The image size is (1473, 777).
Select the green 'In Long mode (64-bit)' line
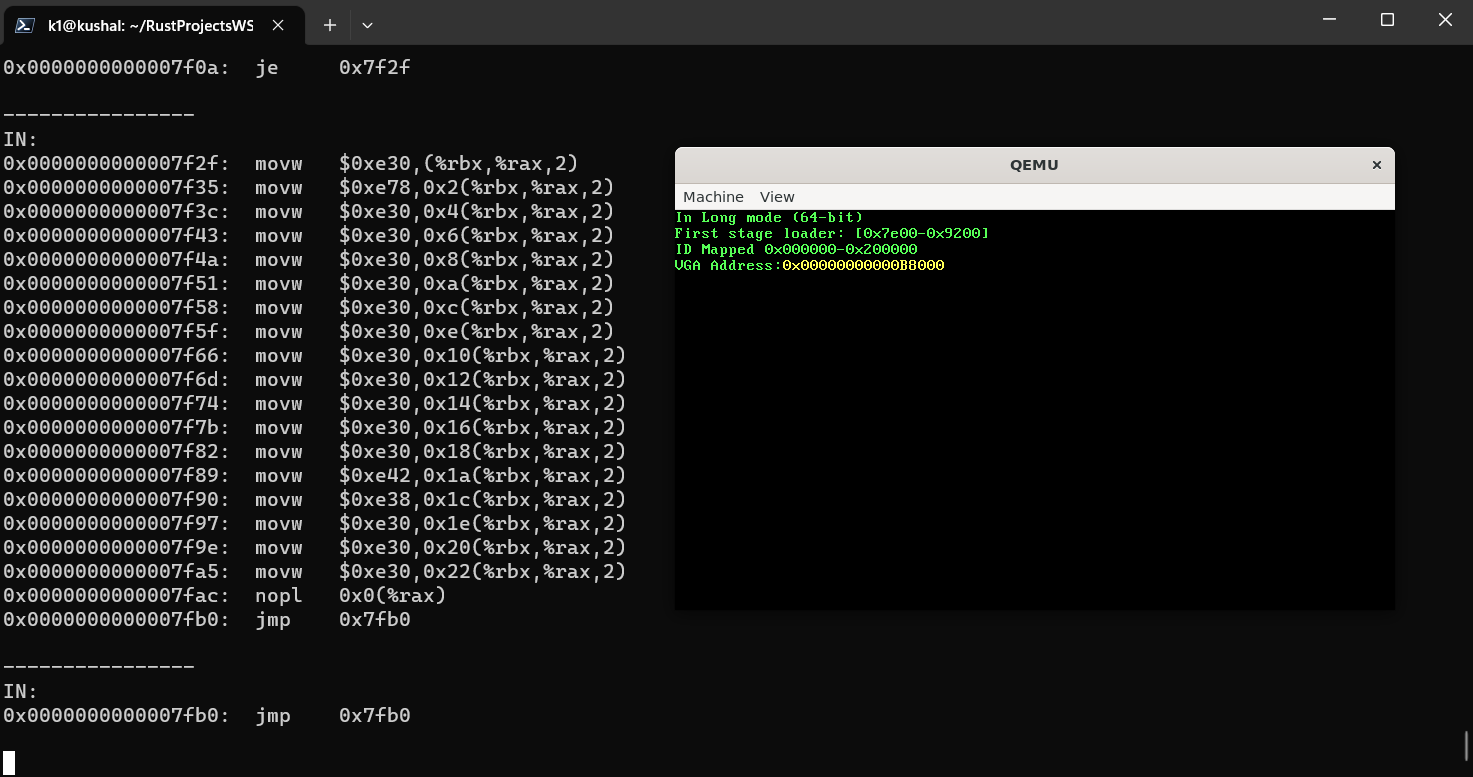click(769, 217)
